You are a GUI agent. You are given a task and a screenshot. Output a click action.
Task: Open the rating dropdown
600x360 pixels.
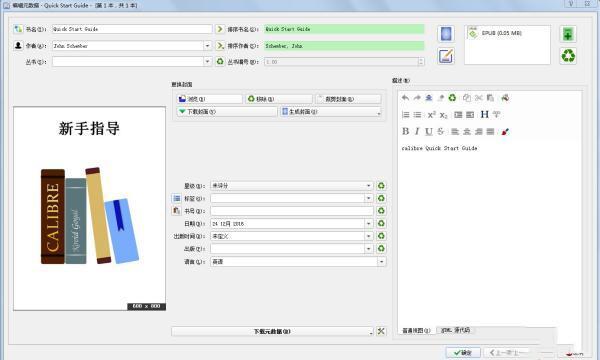click(x=368, y=186)
